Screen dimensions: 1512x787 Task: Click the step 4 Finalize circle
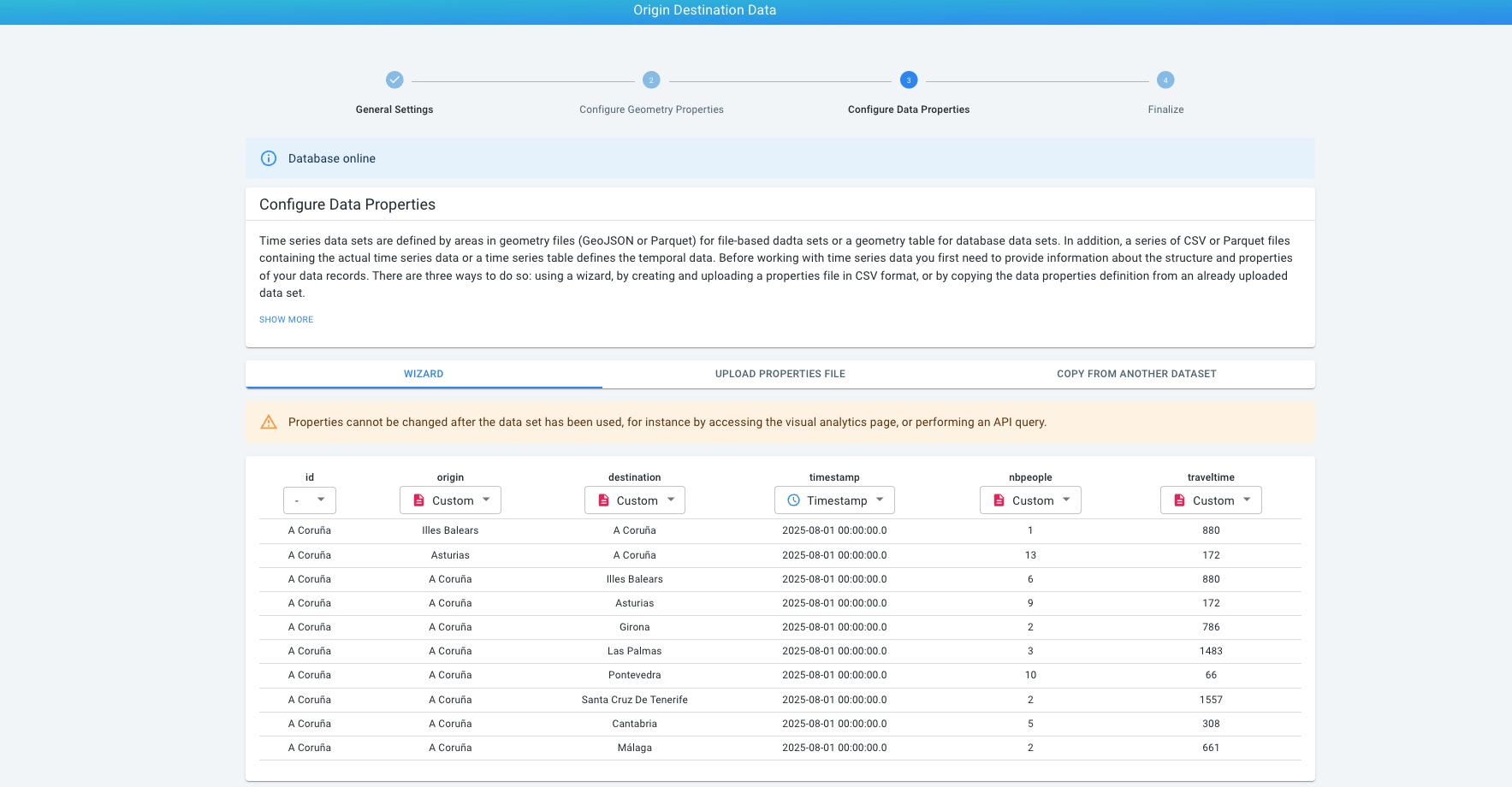point(1165,80)
